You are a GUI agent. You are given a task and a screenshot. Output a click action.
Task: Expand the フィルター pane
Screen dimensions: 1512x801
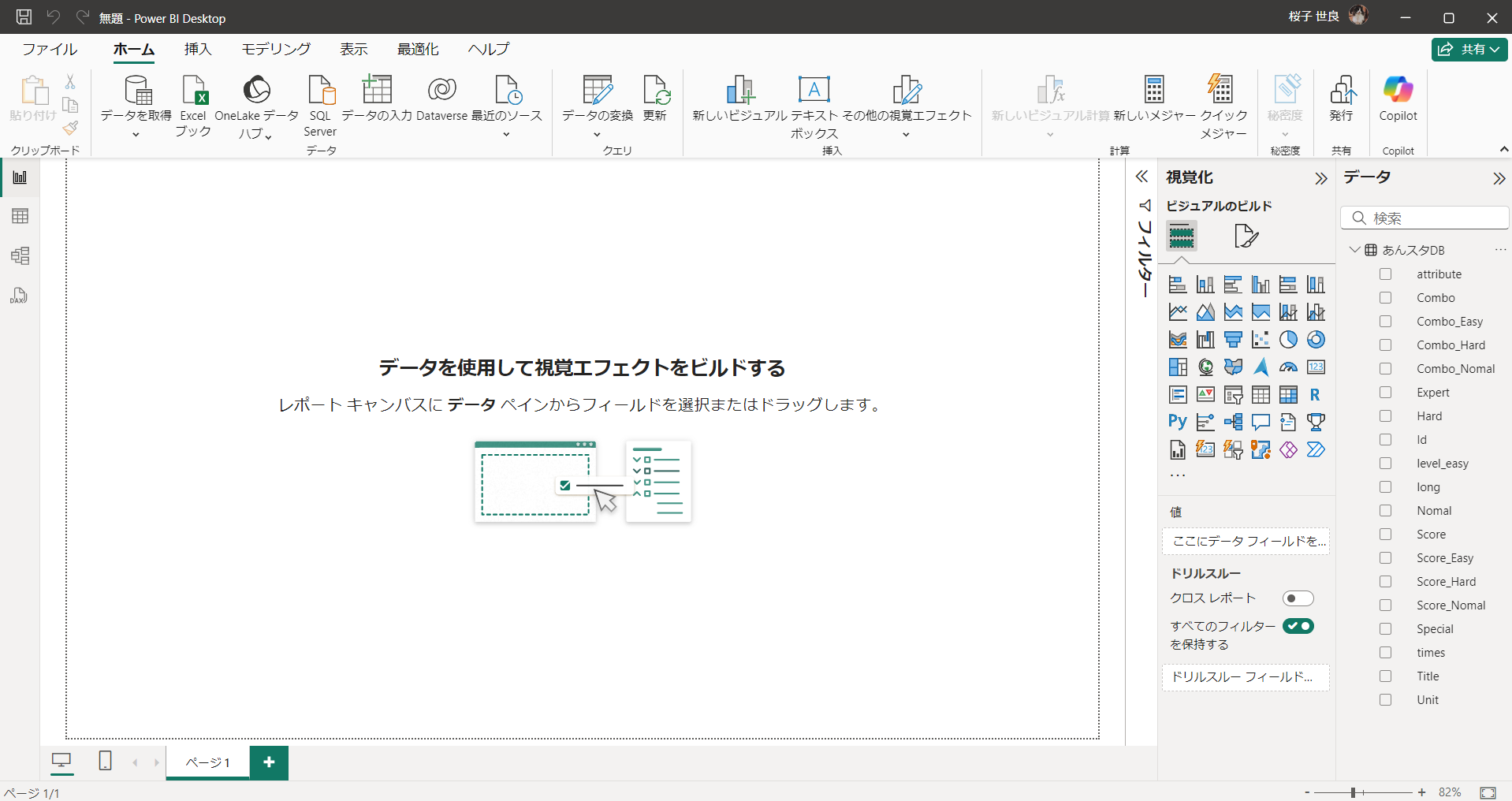pyautogui.click(x=1141, y=177)
